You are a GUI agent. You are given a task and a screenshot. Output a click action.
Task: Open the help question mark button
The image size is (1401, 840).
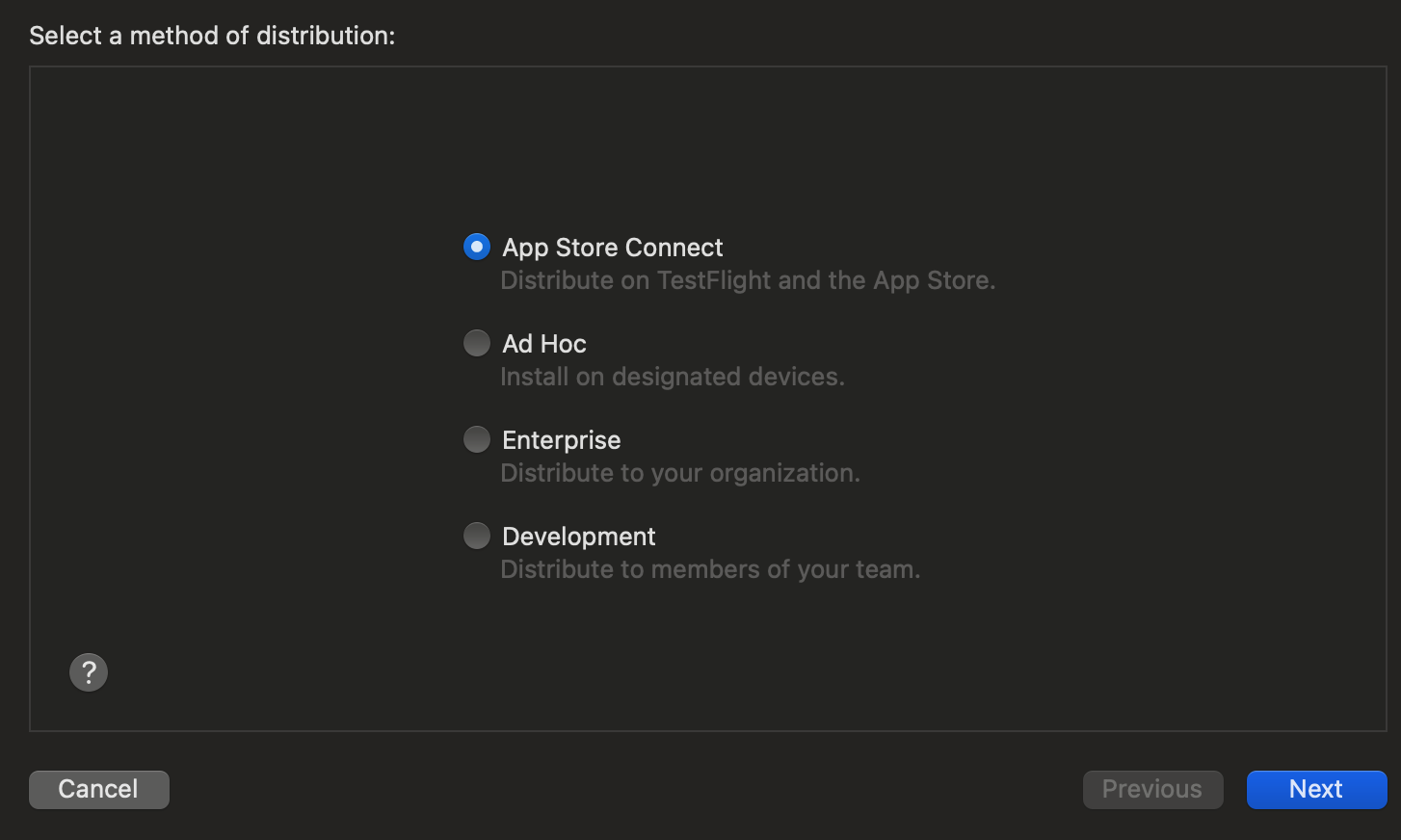tap(89, 672)
